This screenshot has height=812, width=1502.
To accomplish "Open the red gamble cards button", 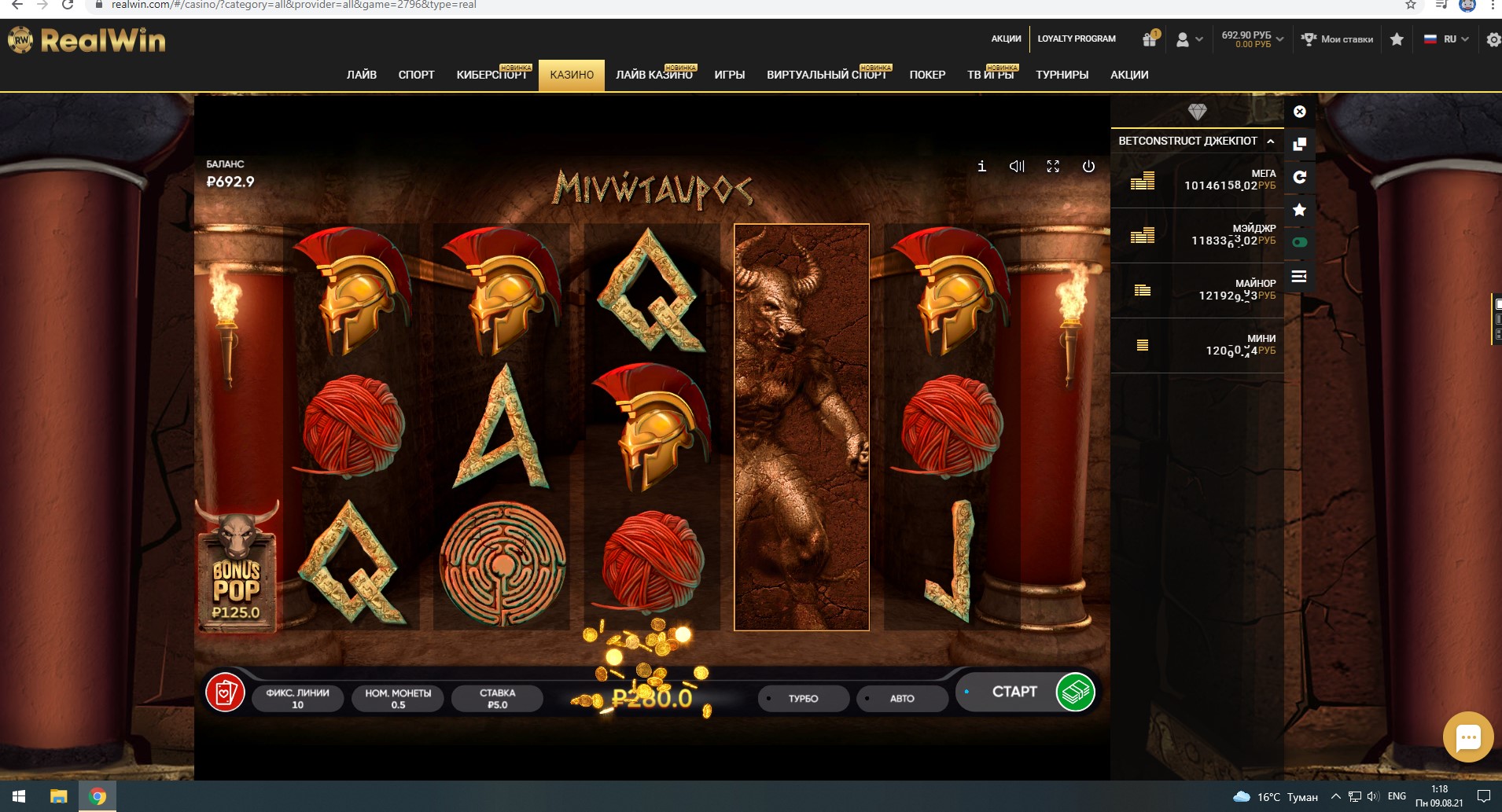I will [x=225, y=693].
